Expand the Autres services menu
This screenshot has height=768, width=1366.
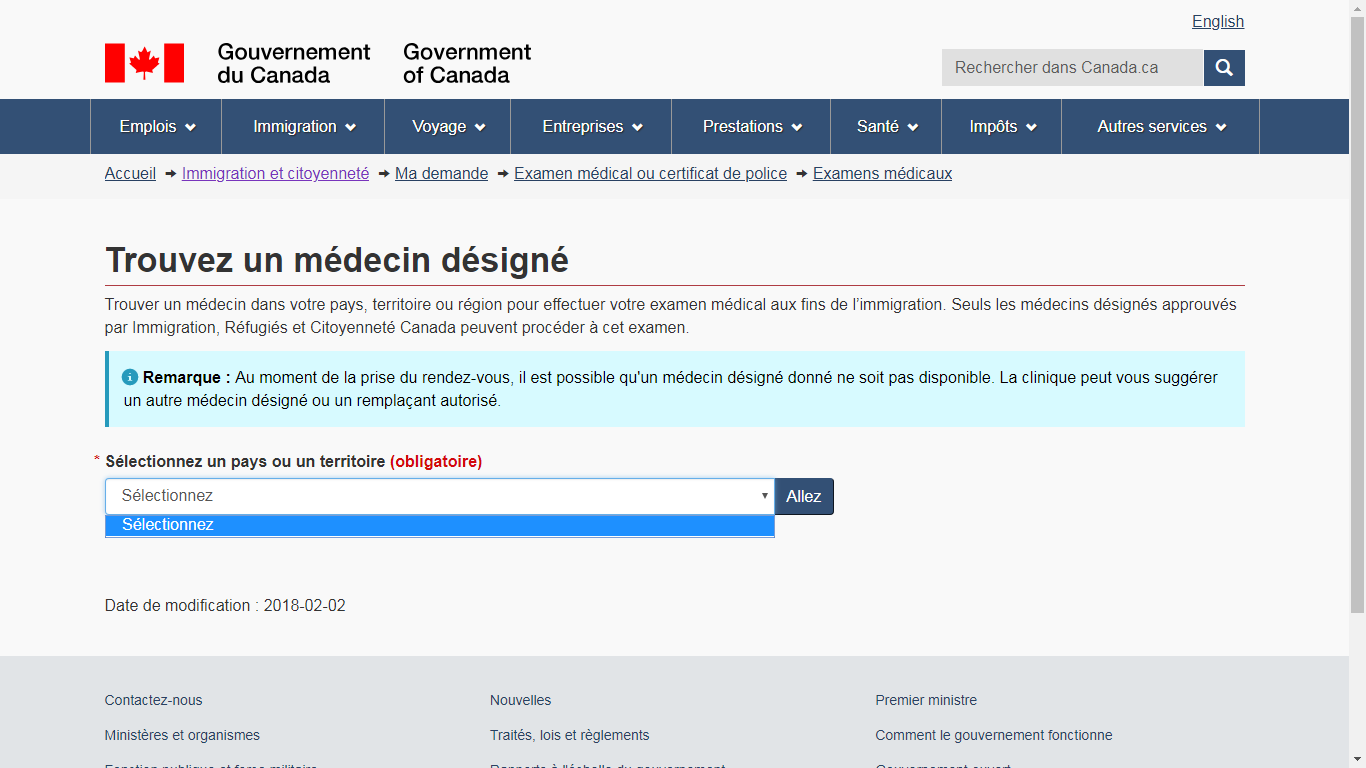1160,127
